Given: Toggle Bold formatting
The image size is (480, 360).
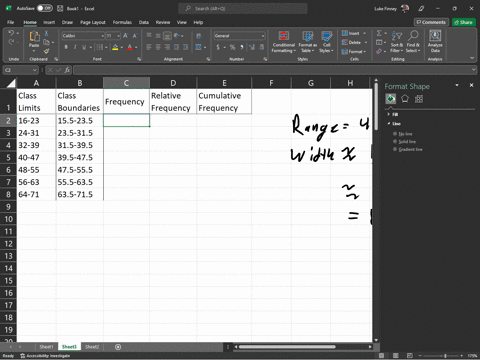Looking at the screenshot, I should click(66, 47).
